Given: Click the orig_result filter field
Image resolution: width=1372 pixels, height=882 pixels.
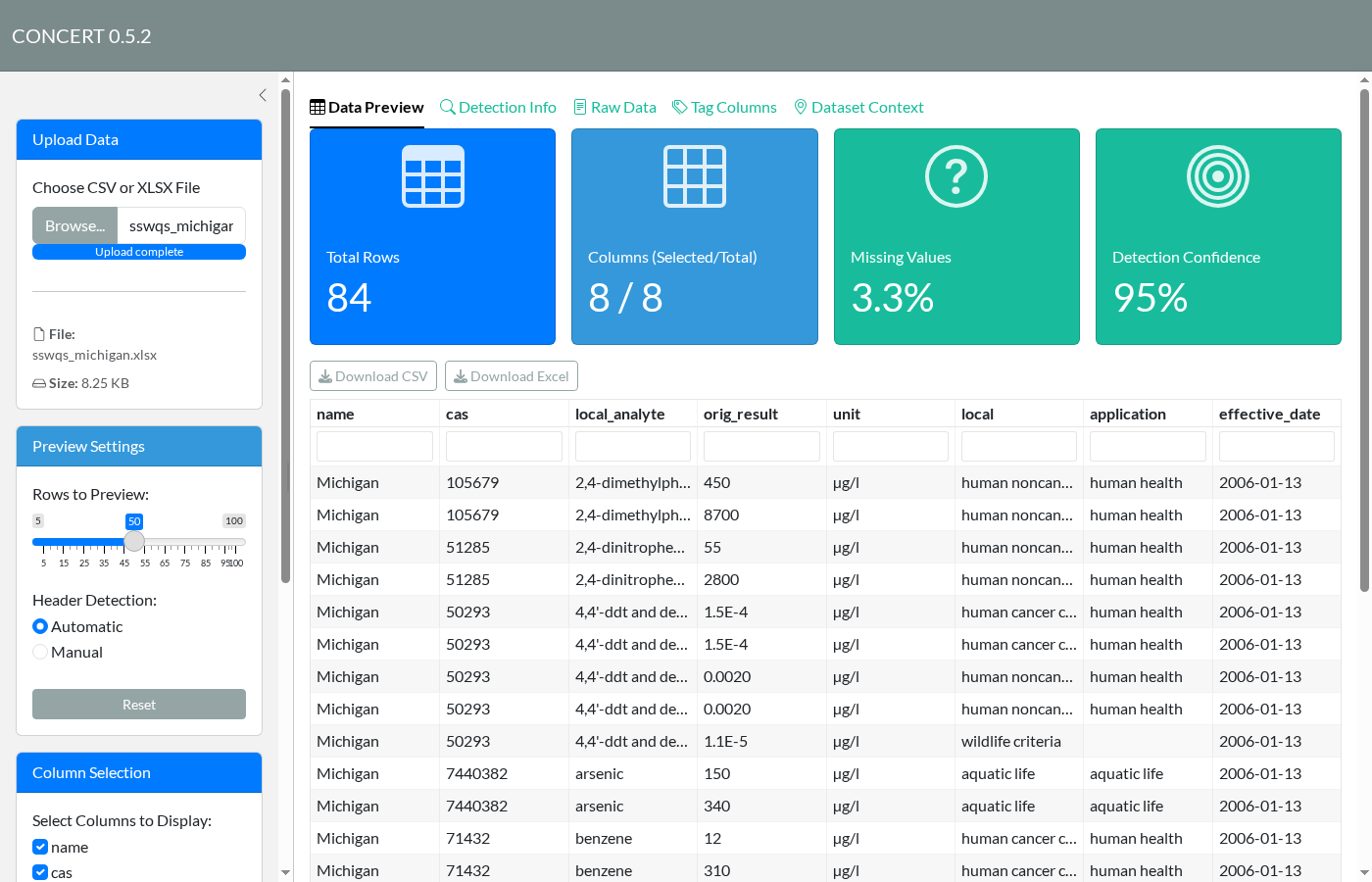Looking at the screenshot, I should (761, 447).
